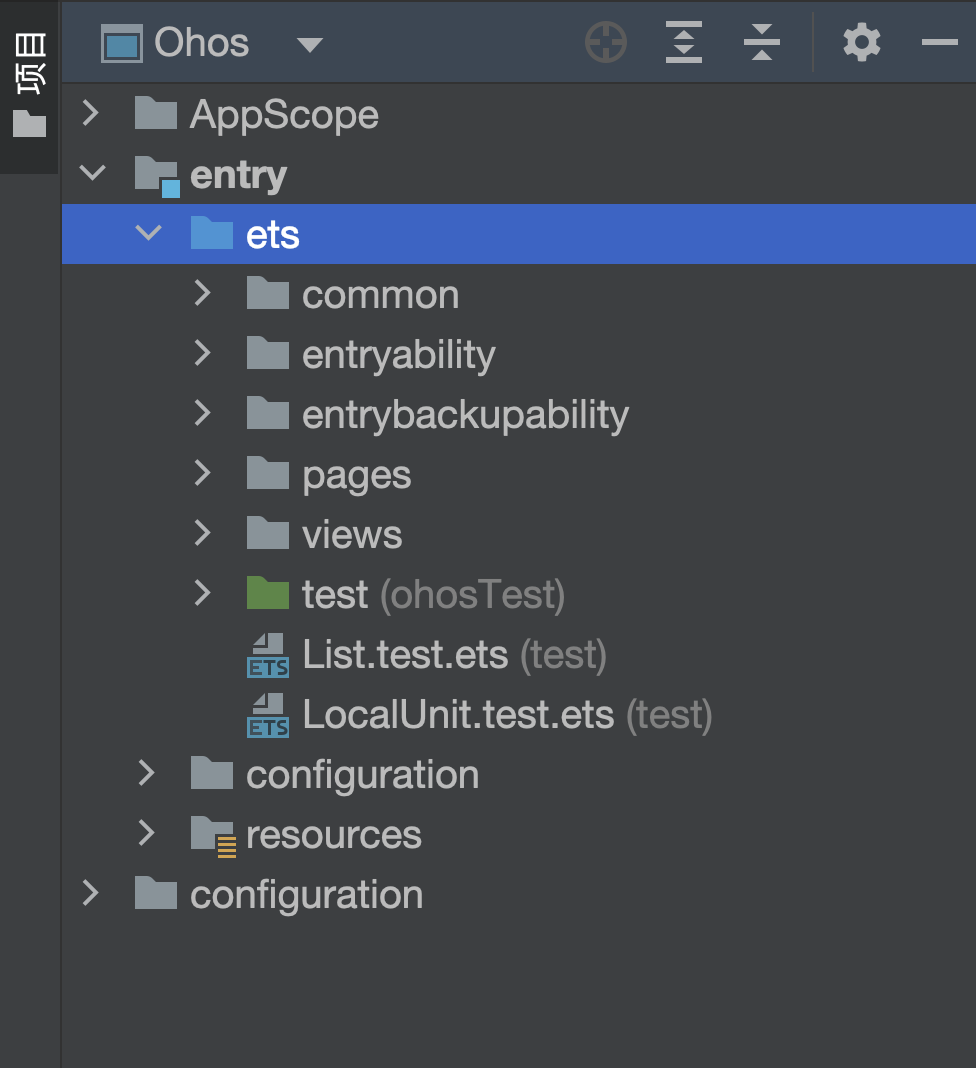Click the ETS icon of List.test.ets
The width and height of the screenshot is (976, 1068).
(x=268, y=655)
